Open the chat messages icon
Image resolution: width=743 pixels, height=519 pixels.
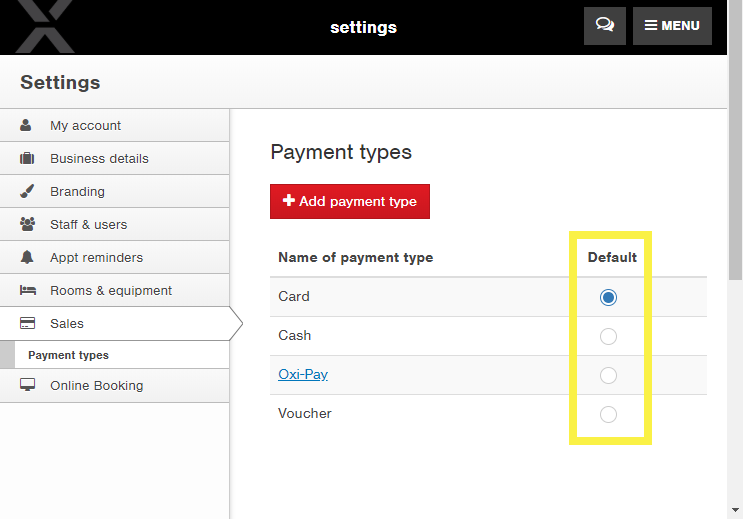605,26
